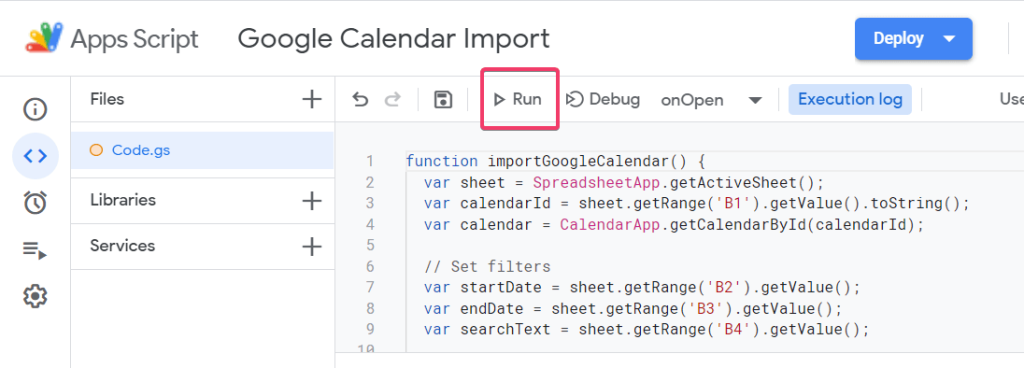
Task: Open the Triggers alarm clock icon
Action: (35, 202)
